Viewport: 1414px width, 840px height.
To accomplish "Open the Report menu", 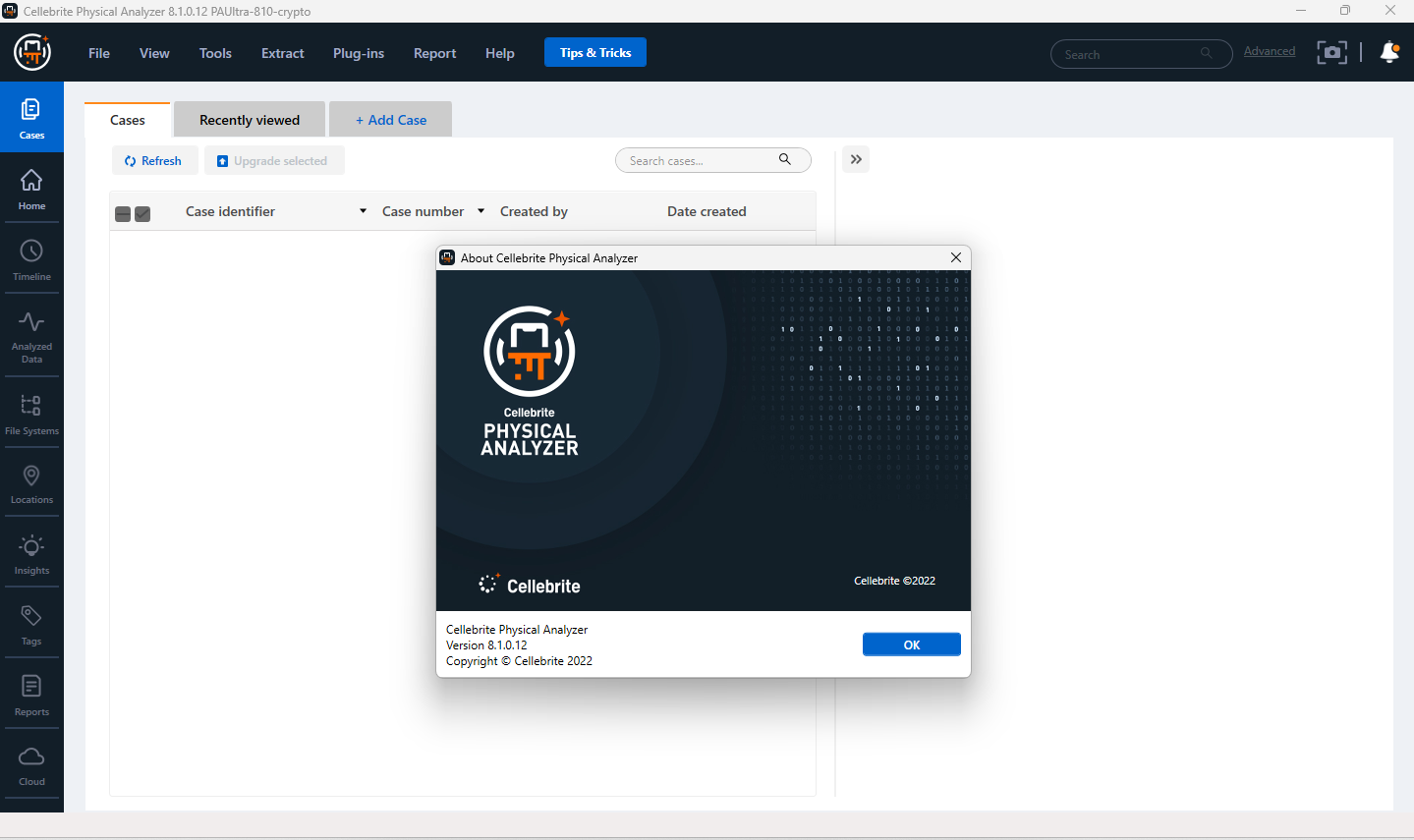I will pos(434,53).
